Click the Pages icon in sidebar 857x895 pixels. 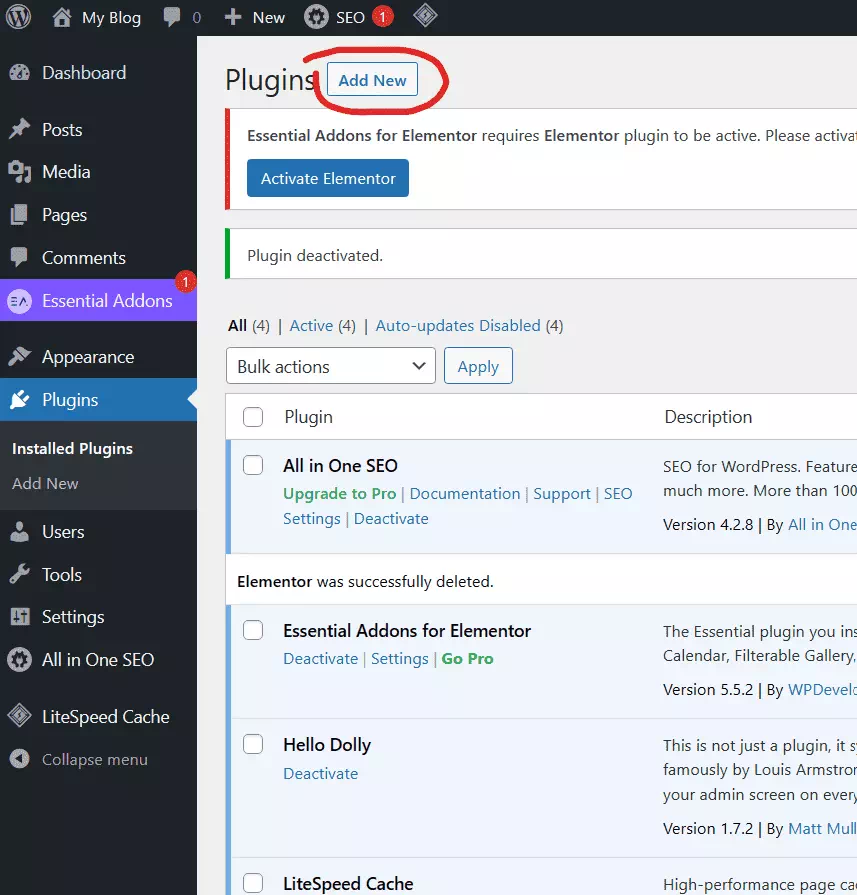19,215
